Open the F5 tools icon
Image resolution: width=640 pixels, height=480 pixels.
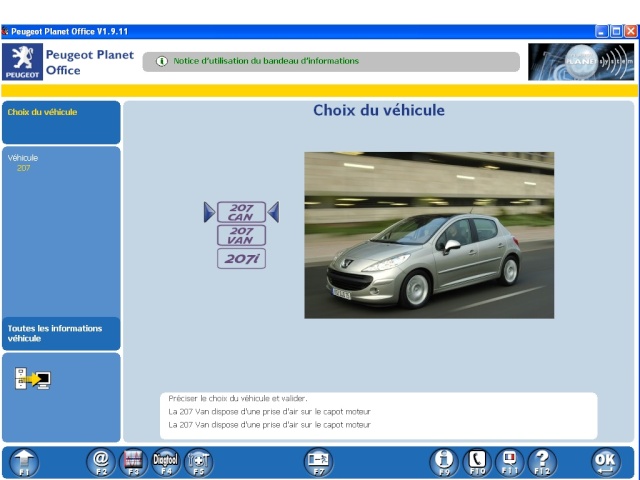198,463
